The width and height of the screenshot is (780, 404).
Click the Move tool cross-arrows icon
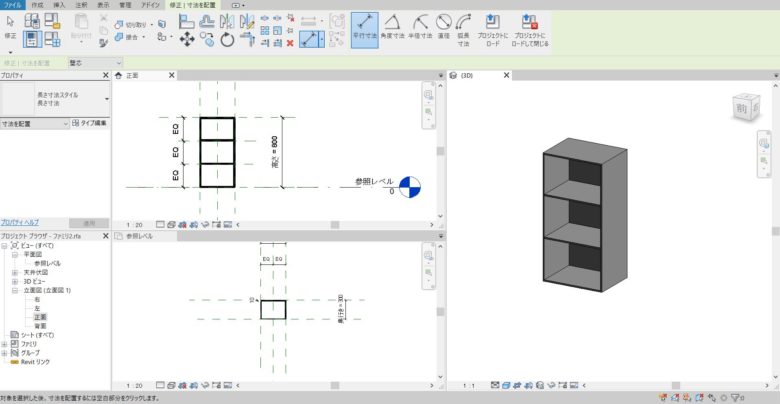pyautogui.click(x=186, y=39)
